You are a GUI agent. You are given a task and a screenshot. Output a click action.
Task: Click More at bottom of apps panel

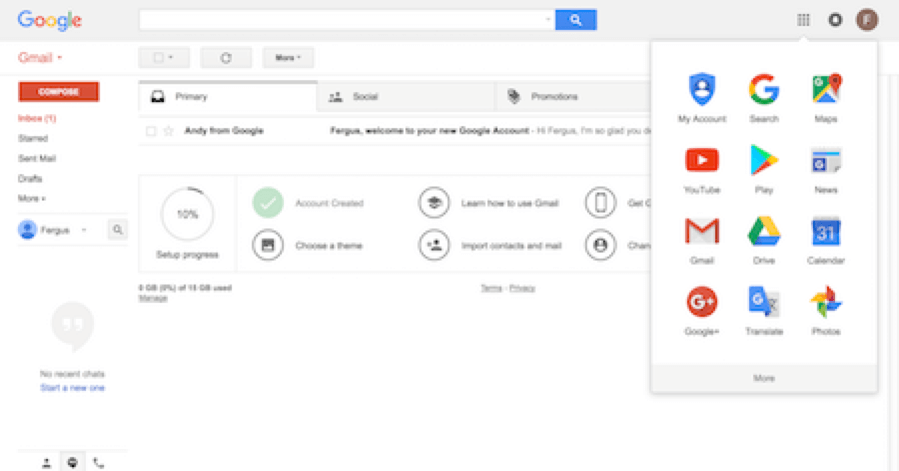[x=764, y=378]
